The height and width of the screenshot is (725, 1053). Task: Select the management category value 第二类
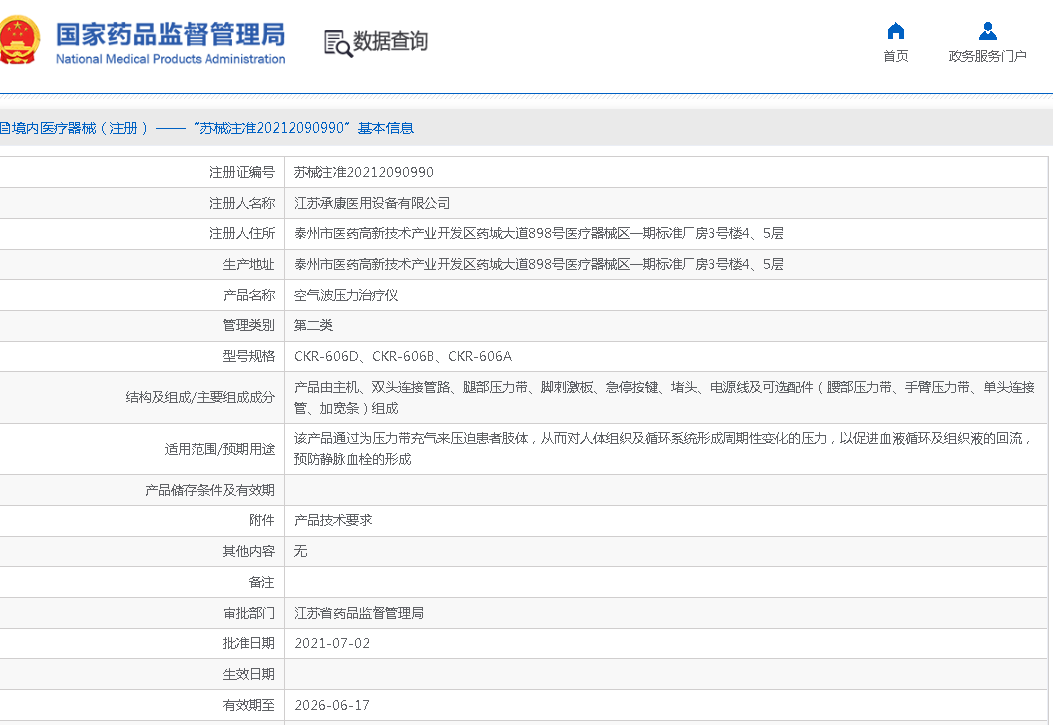(x=313, y=325)
